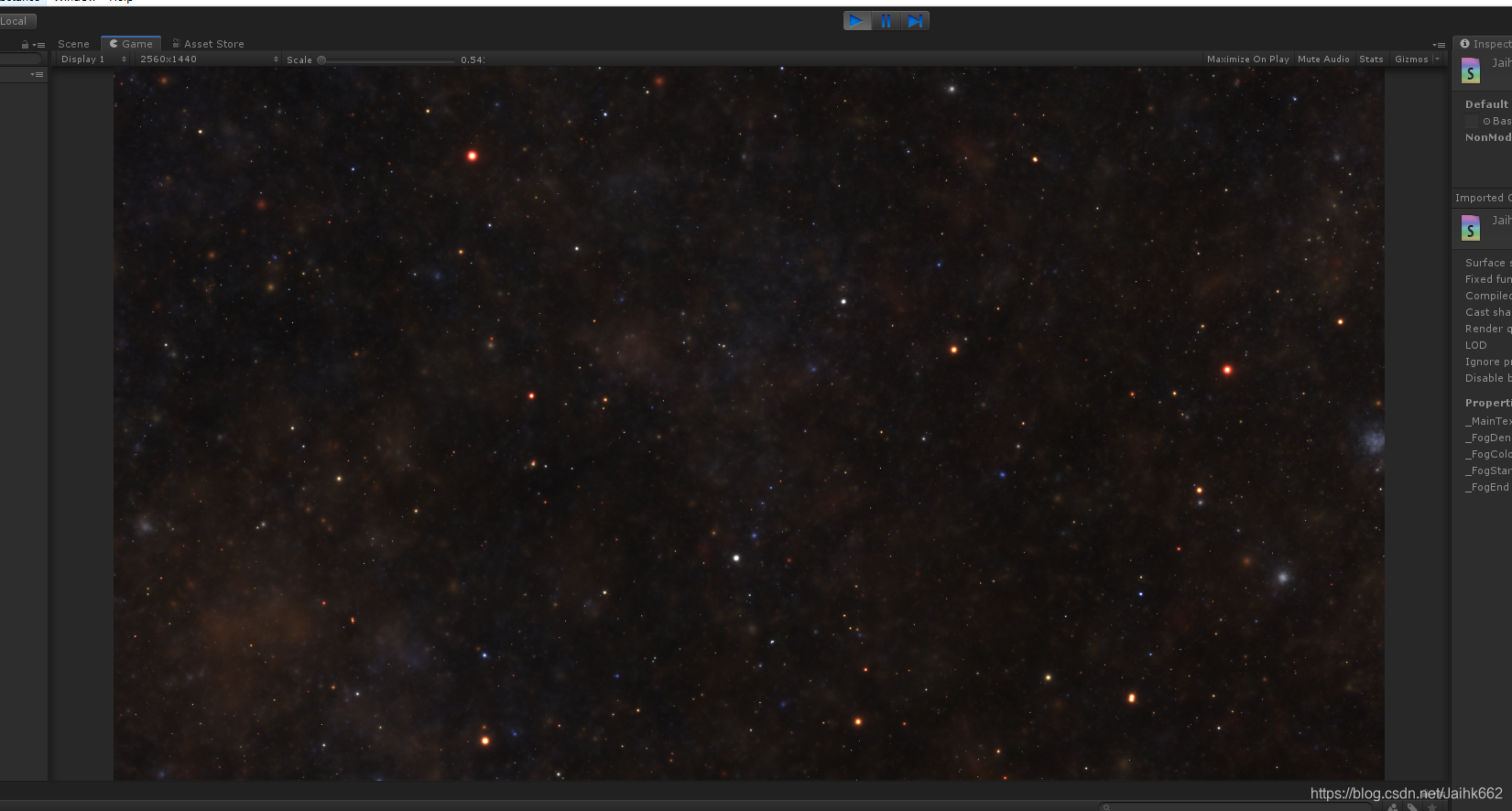
Task: Click the search-by-label tag icon
Action: [1413, 807]
